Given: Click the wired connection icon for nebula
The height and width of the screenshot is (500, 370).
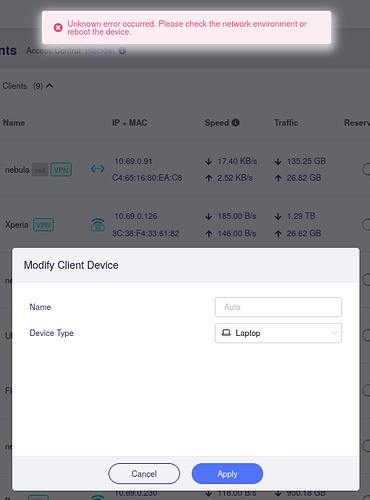Looking at the screenshot, I should click(x=98, y=169).
